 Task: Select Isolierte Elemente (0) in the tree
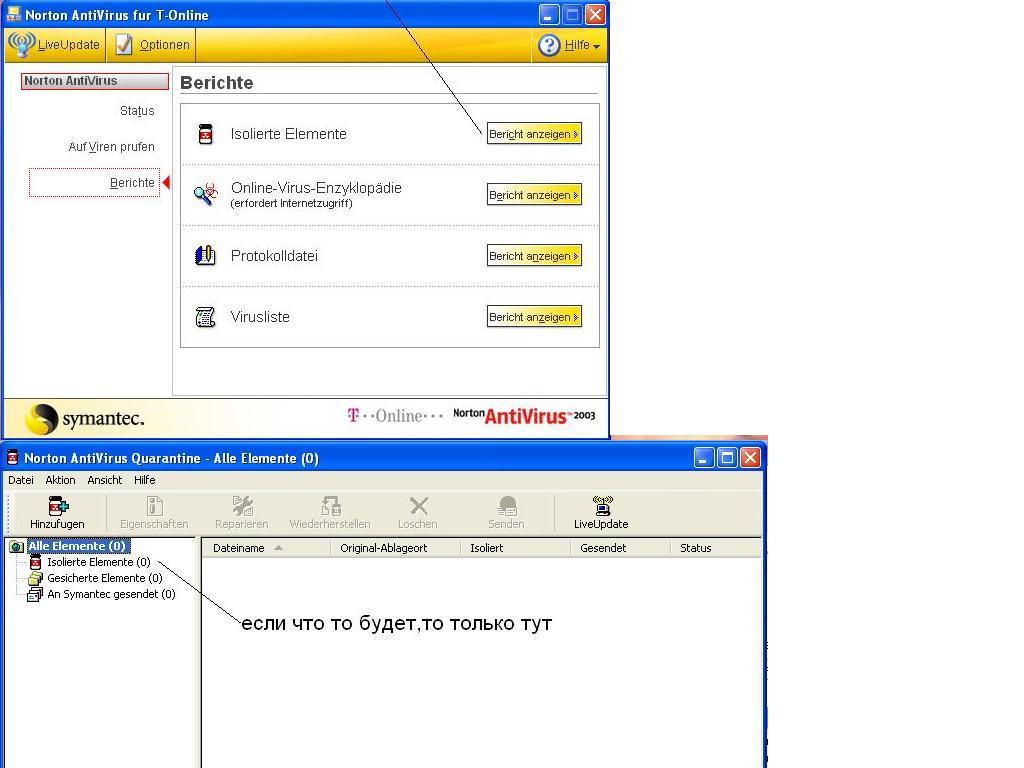[x=99, y=562]
